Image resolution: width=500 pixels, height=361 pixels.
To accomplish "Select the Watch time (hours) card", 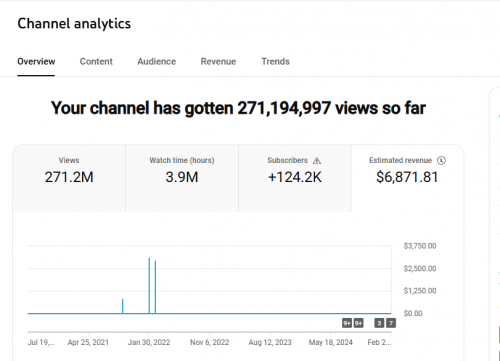I will [x=182, y=178].
